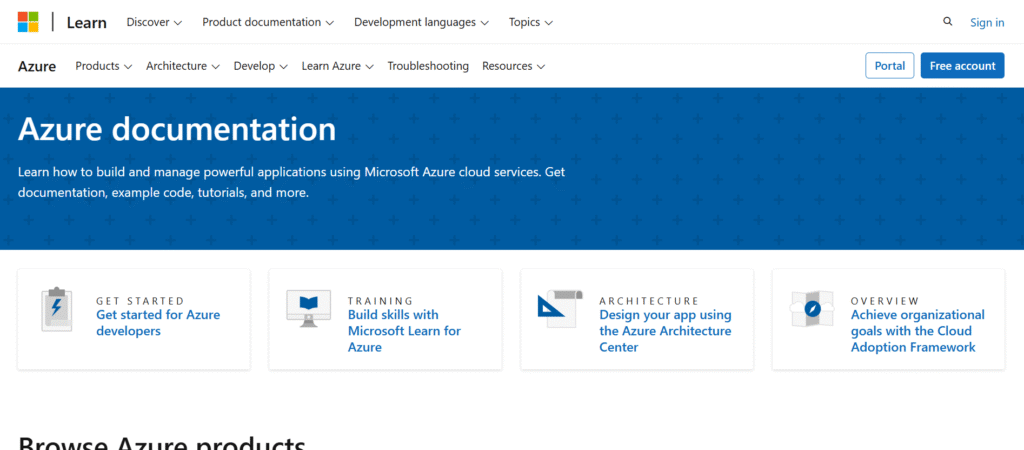Click the Architecture triangle ruler icon

[x=560, y=308]
